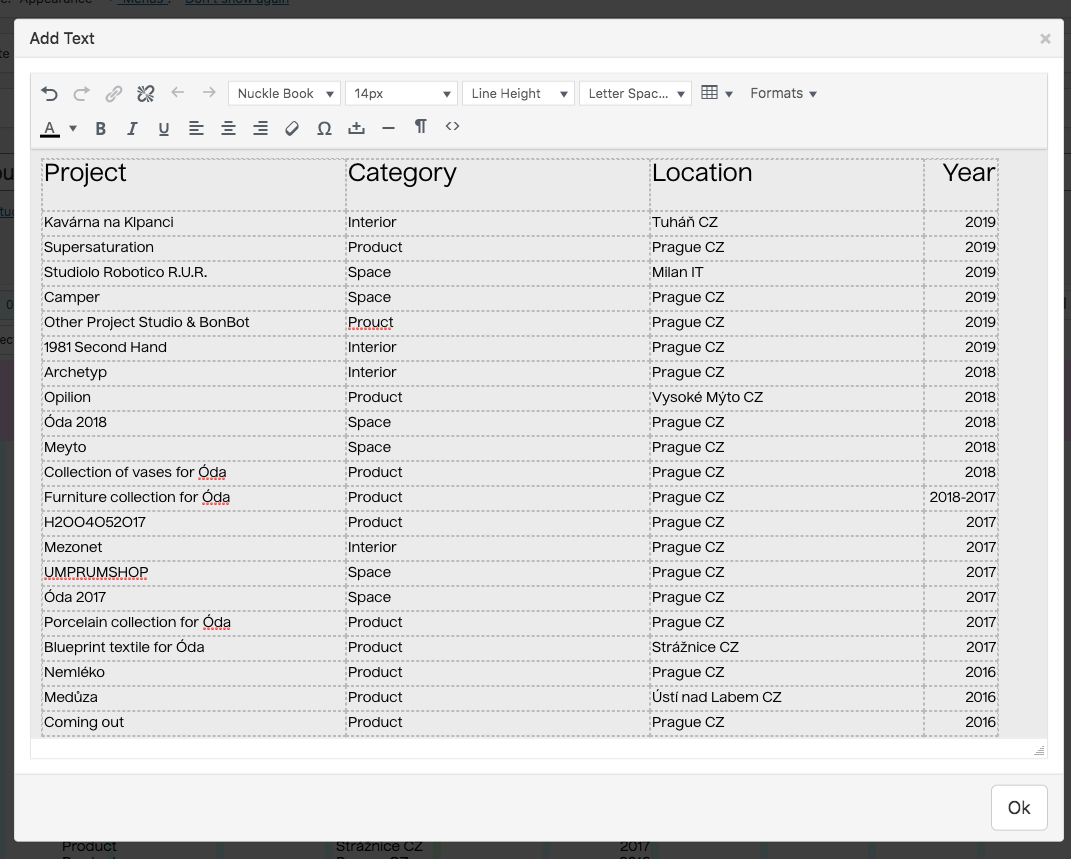1071x859 pixels.
Task: Align text to center
Action: [x=228, y=128]
